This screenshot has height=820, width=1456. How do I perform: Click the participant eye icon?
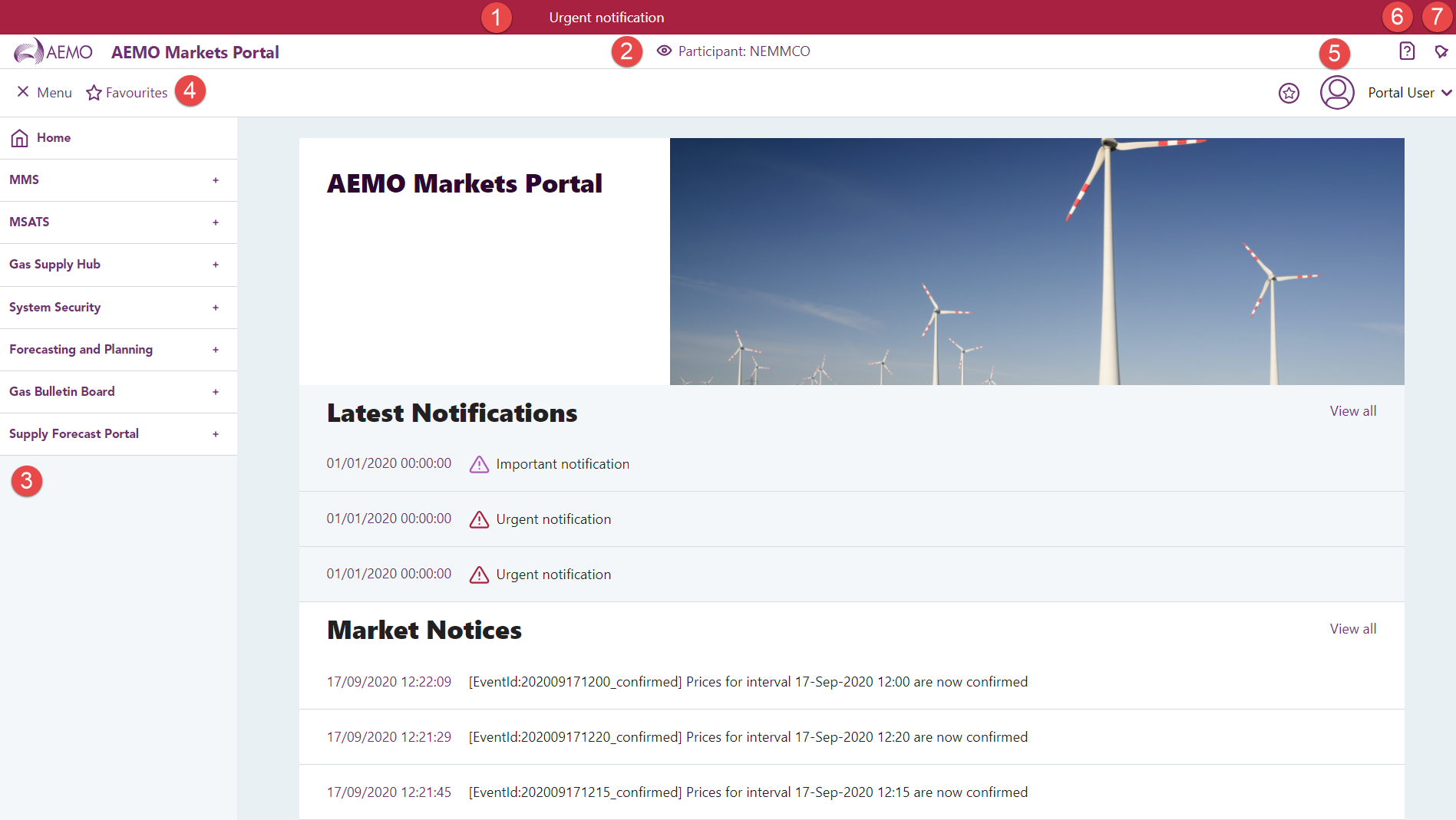pos(664,51)
